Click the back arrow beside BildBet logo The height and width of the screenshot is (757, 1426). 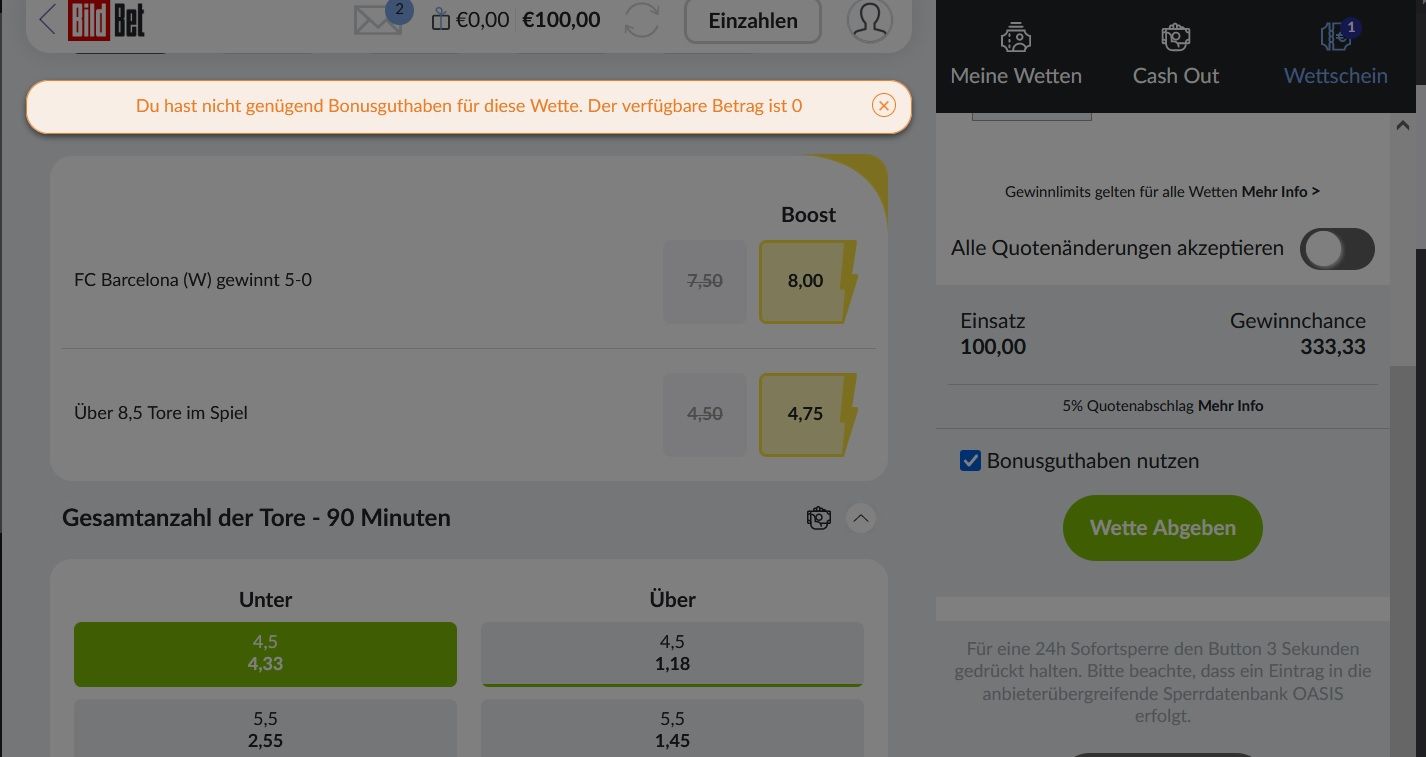click(47, 19)
